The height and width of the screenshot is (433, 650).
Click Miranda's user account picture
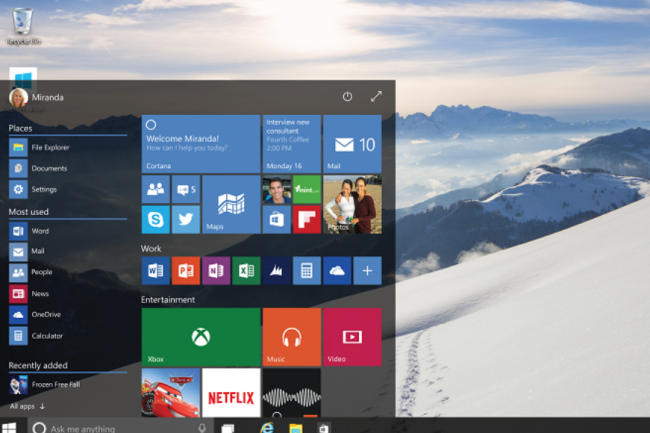coord(18,98)
